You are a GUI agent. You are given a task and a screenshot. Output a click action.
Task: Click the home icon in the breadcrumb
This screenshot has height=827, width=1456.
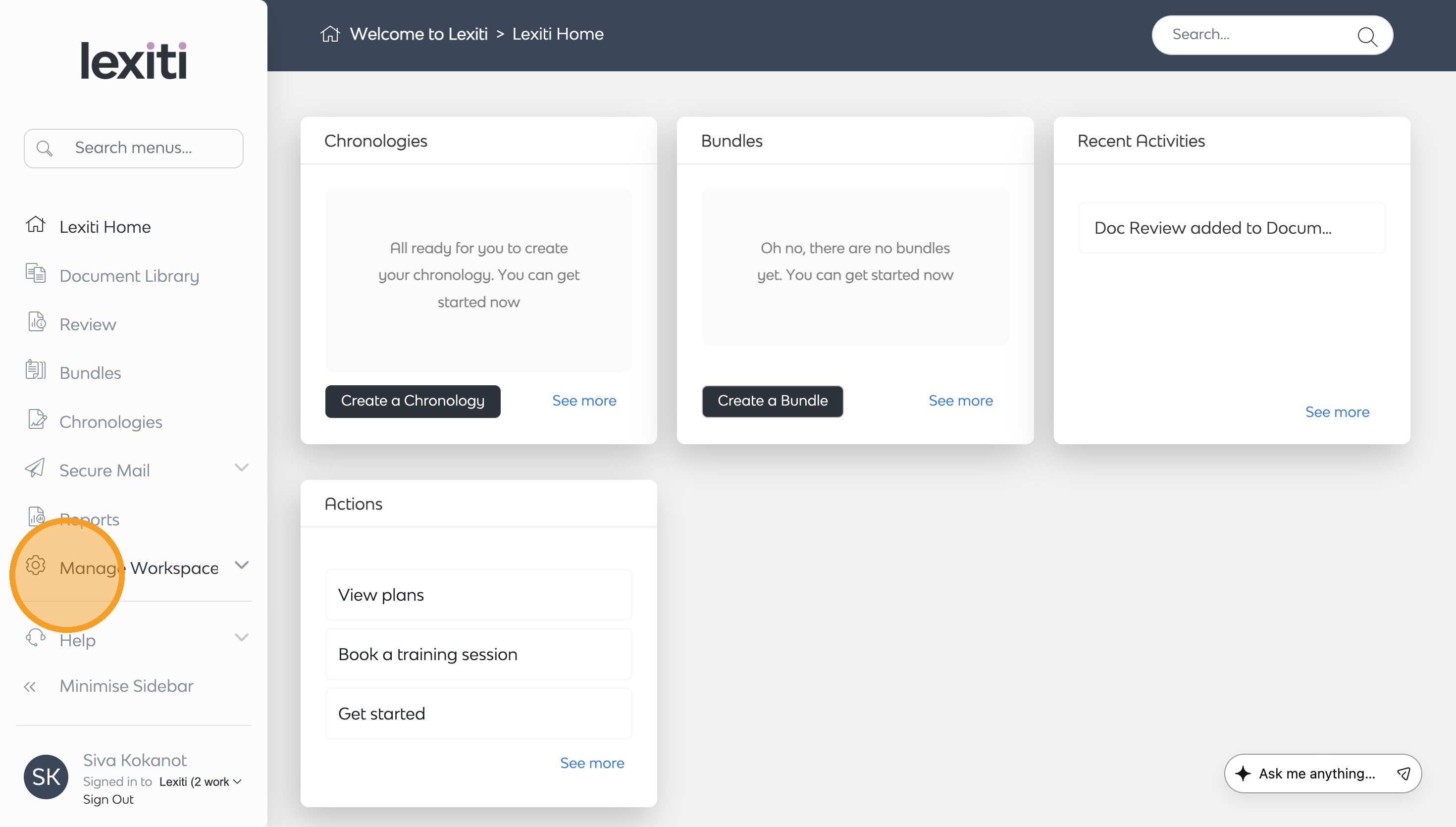point(330,34)
